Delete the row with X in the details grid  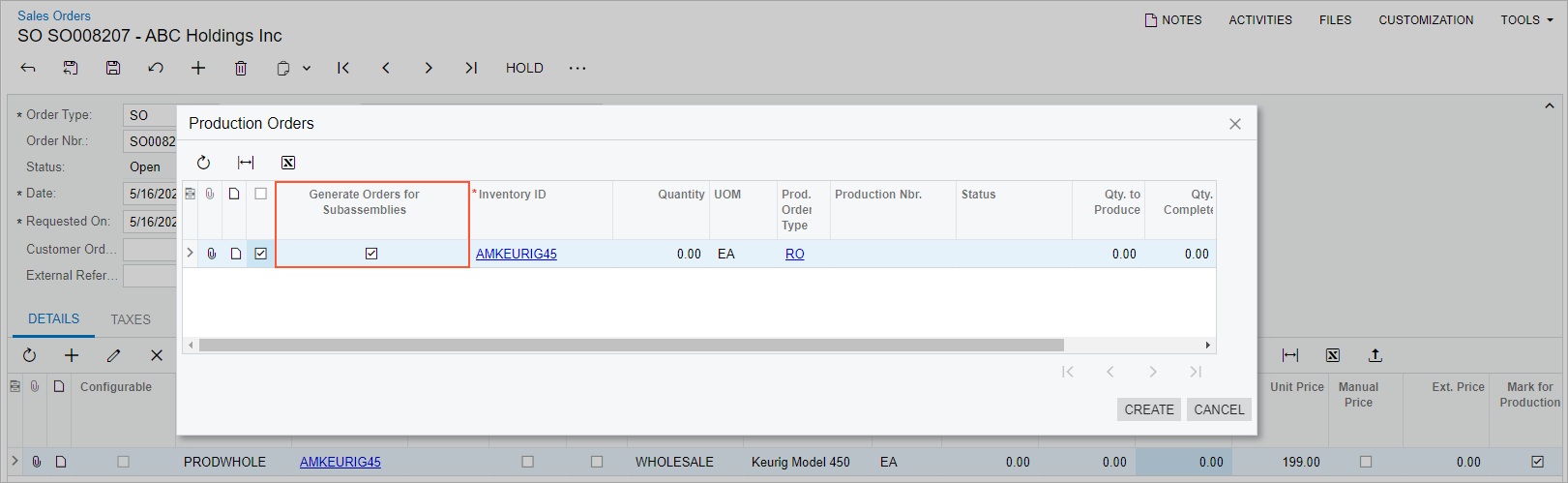(157, 355)
